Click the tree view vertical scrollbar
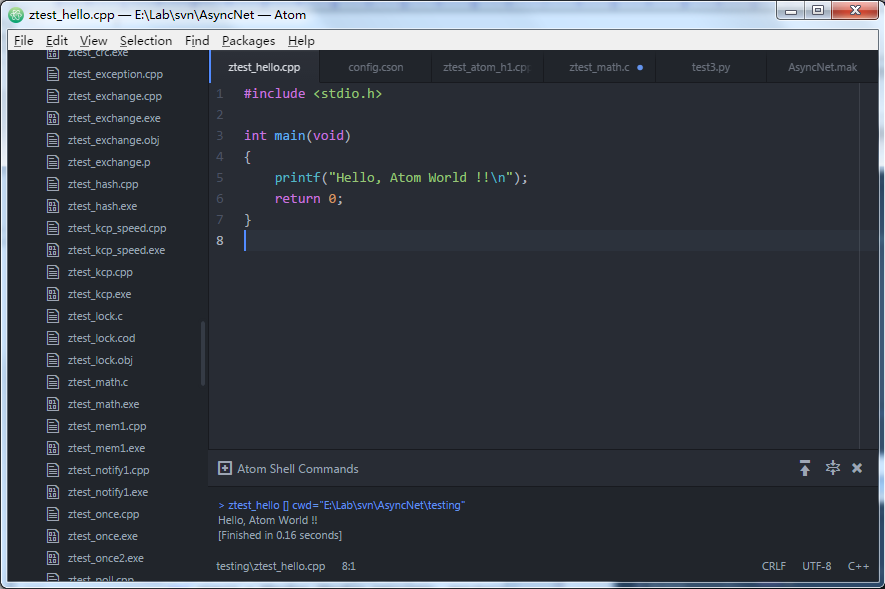Image resolution: width=885 pixels, height=589 pixels. [x=203, y=354]
